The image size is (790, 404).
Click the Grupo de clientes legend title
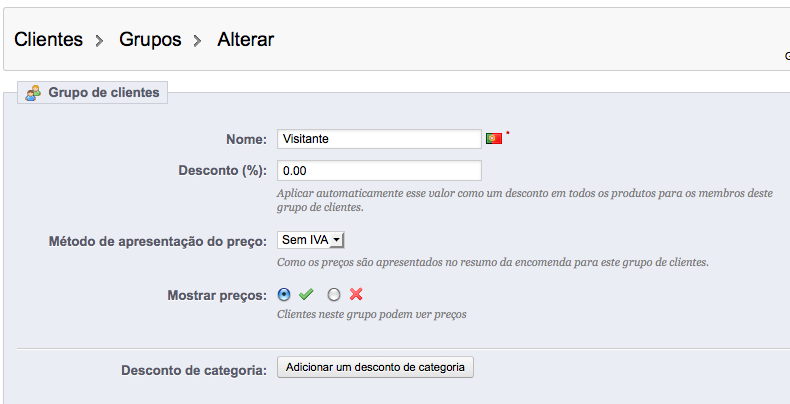[x=104, y=93]
